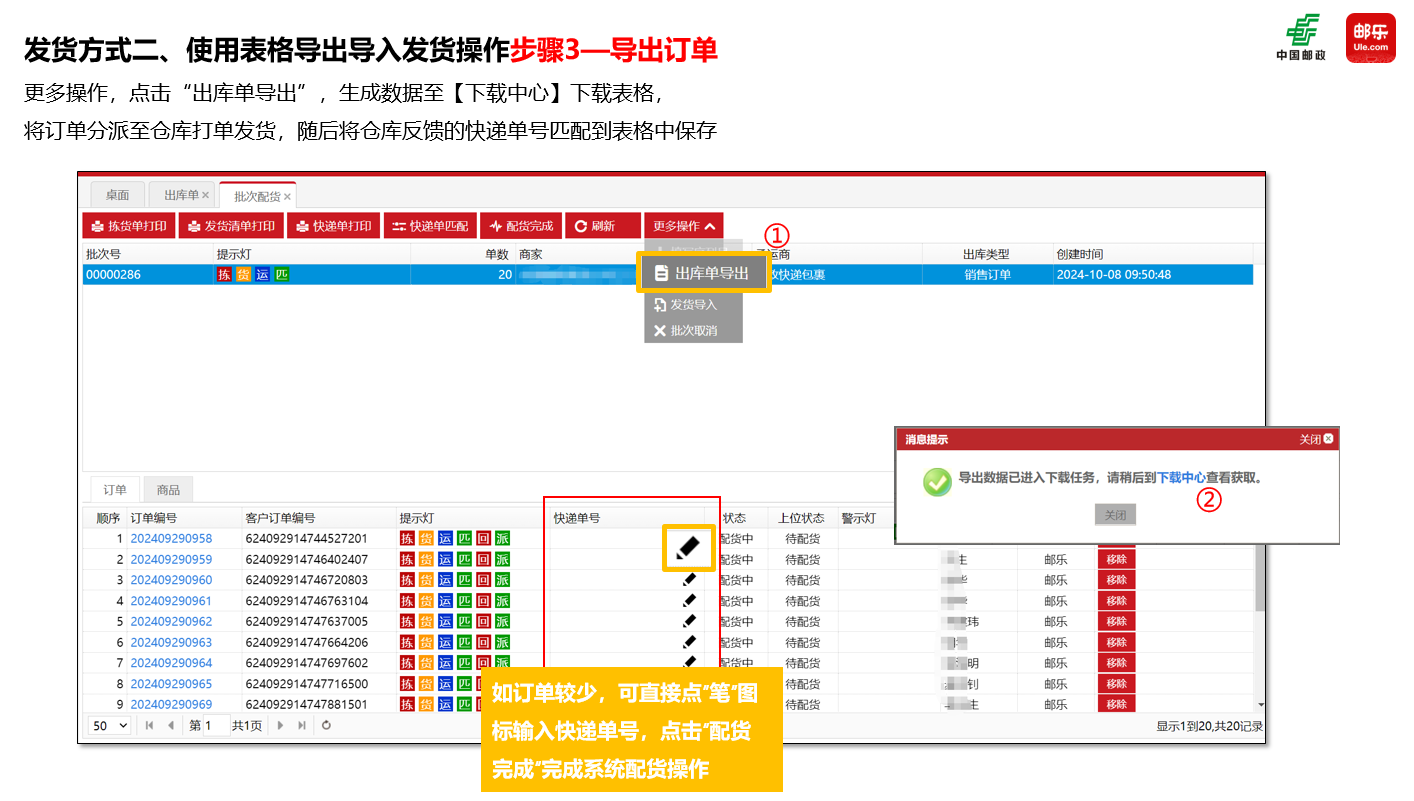Click the 发货清单打印 print button
Image resolution: width=1414 pixels, height=801 pixels.
coord(232,226)
